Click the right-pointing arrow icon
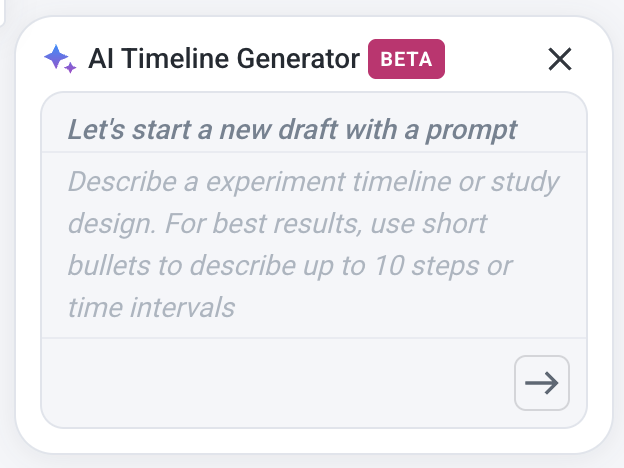The image size is (624, 468). pyautogui.click(x=542, y=383)
